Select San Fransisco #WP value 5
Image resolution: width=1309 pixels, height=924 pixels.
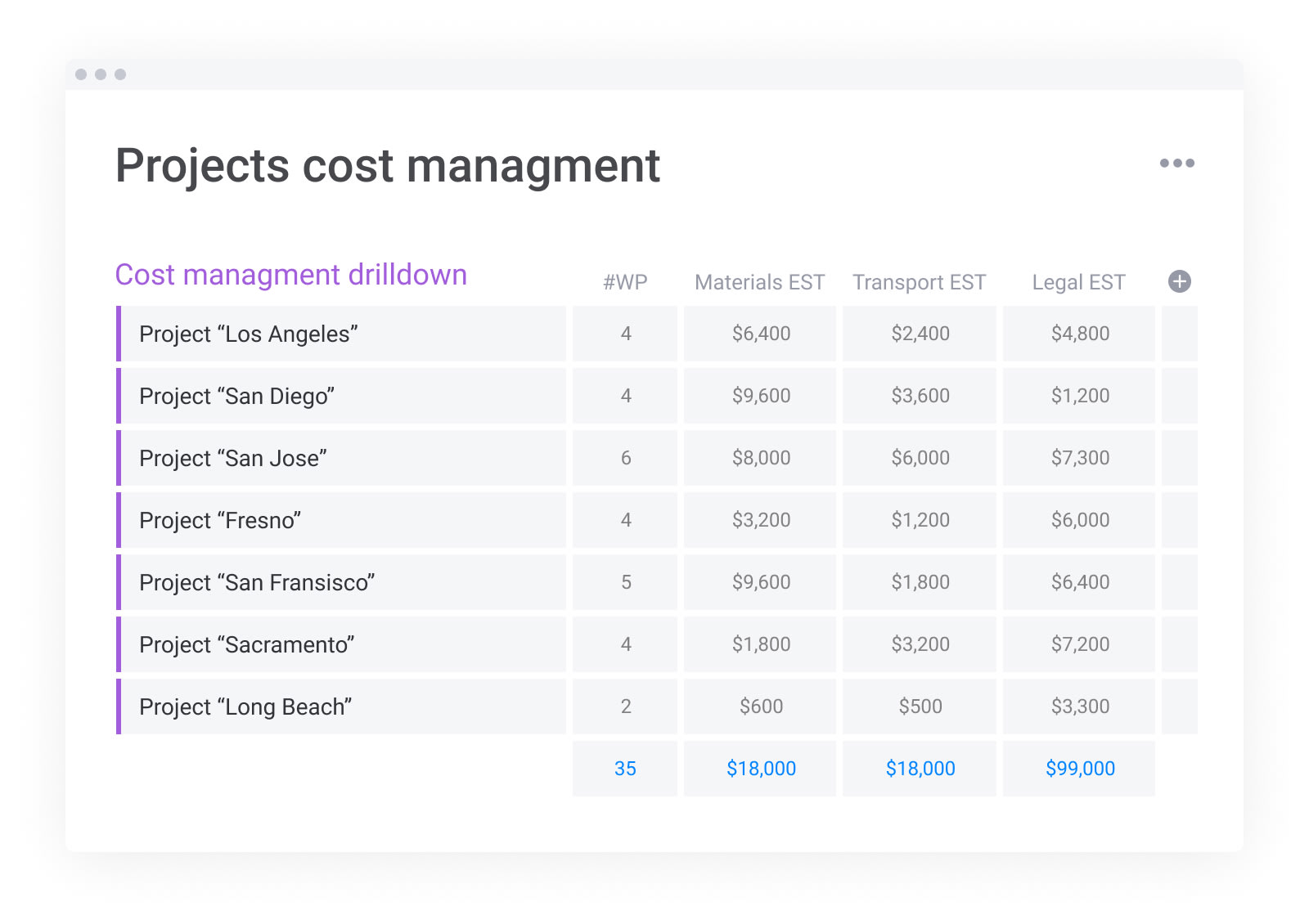pyautogui.click(x=625, y=582)
